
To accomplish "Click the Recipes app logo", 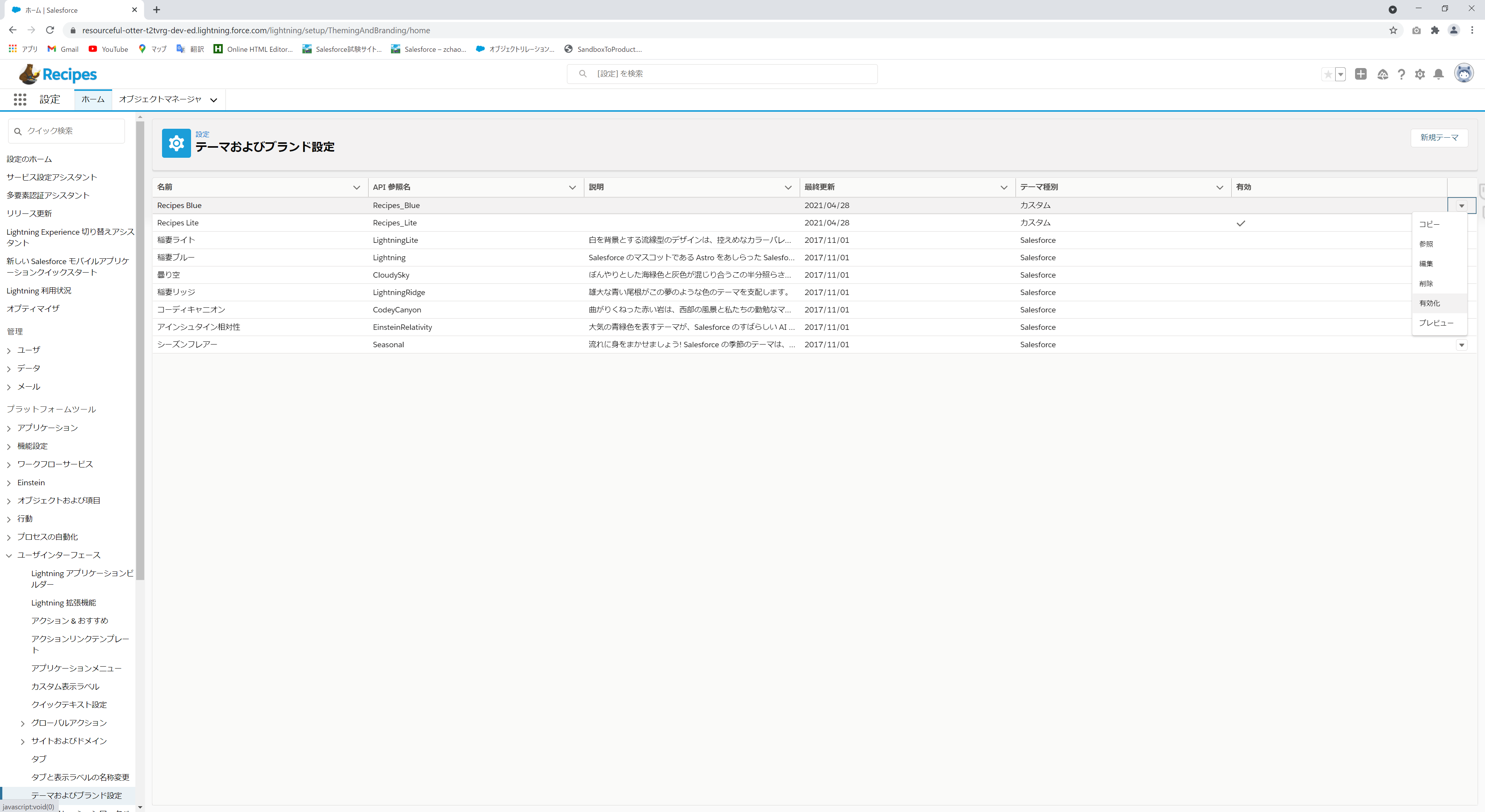I will point(58,74).
